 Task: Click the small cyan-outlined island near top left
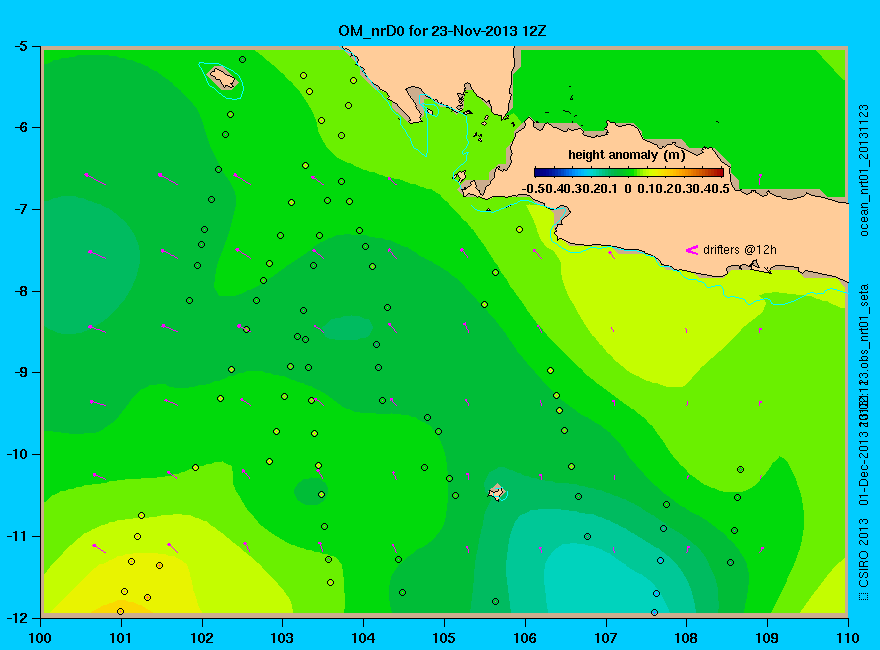point(223,79)
